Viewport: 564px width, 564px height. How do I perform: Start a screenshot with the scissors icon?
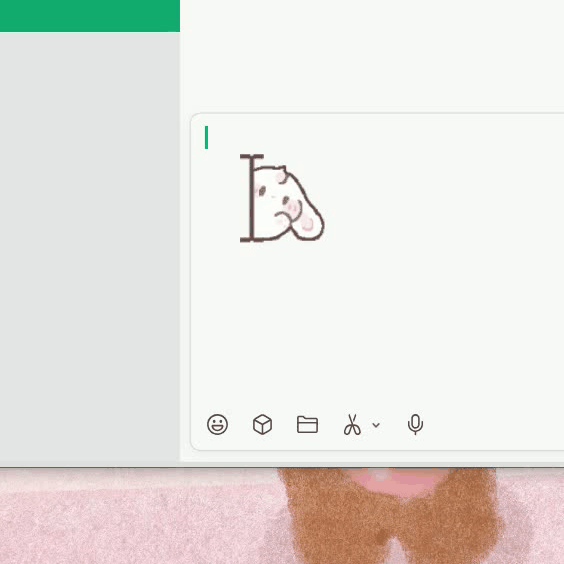352,424
